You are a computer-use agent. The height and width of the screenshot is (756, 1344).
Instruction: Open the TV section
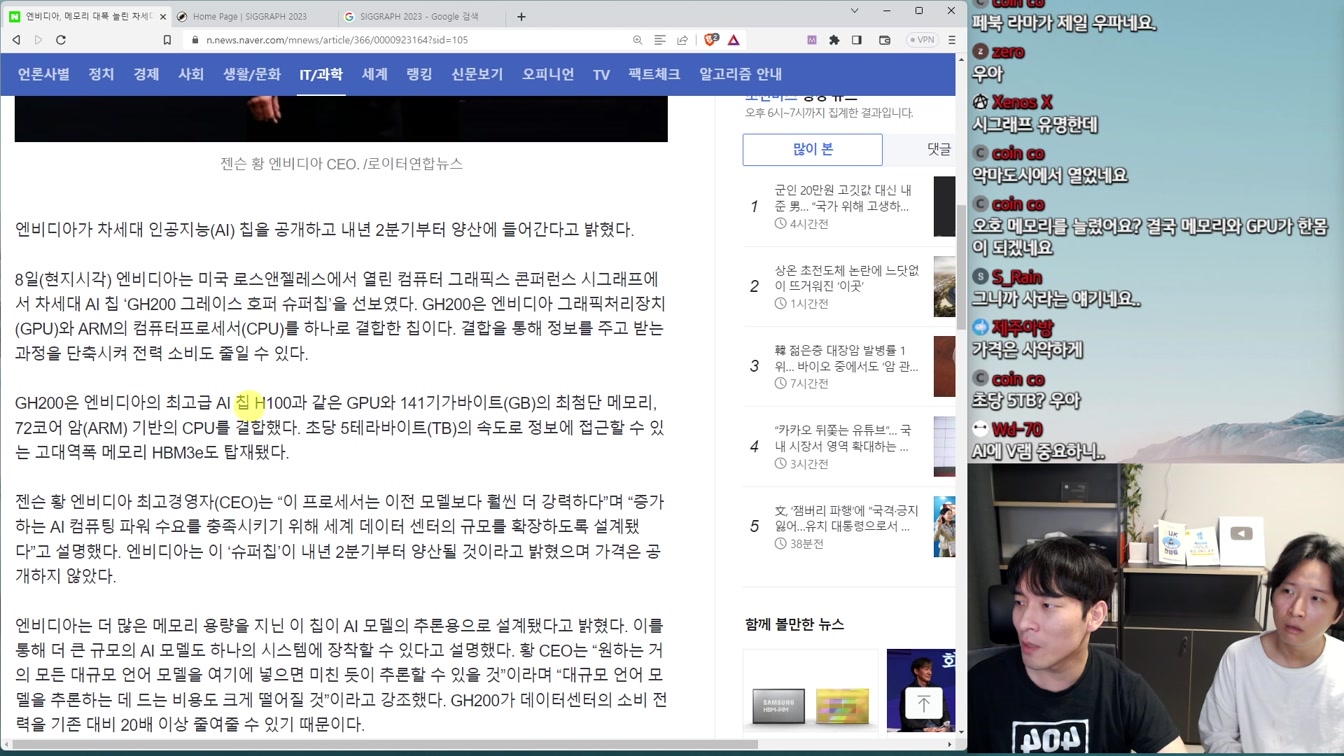pyautogui.click(x=601, y=74)
